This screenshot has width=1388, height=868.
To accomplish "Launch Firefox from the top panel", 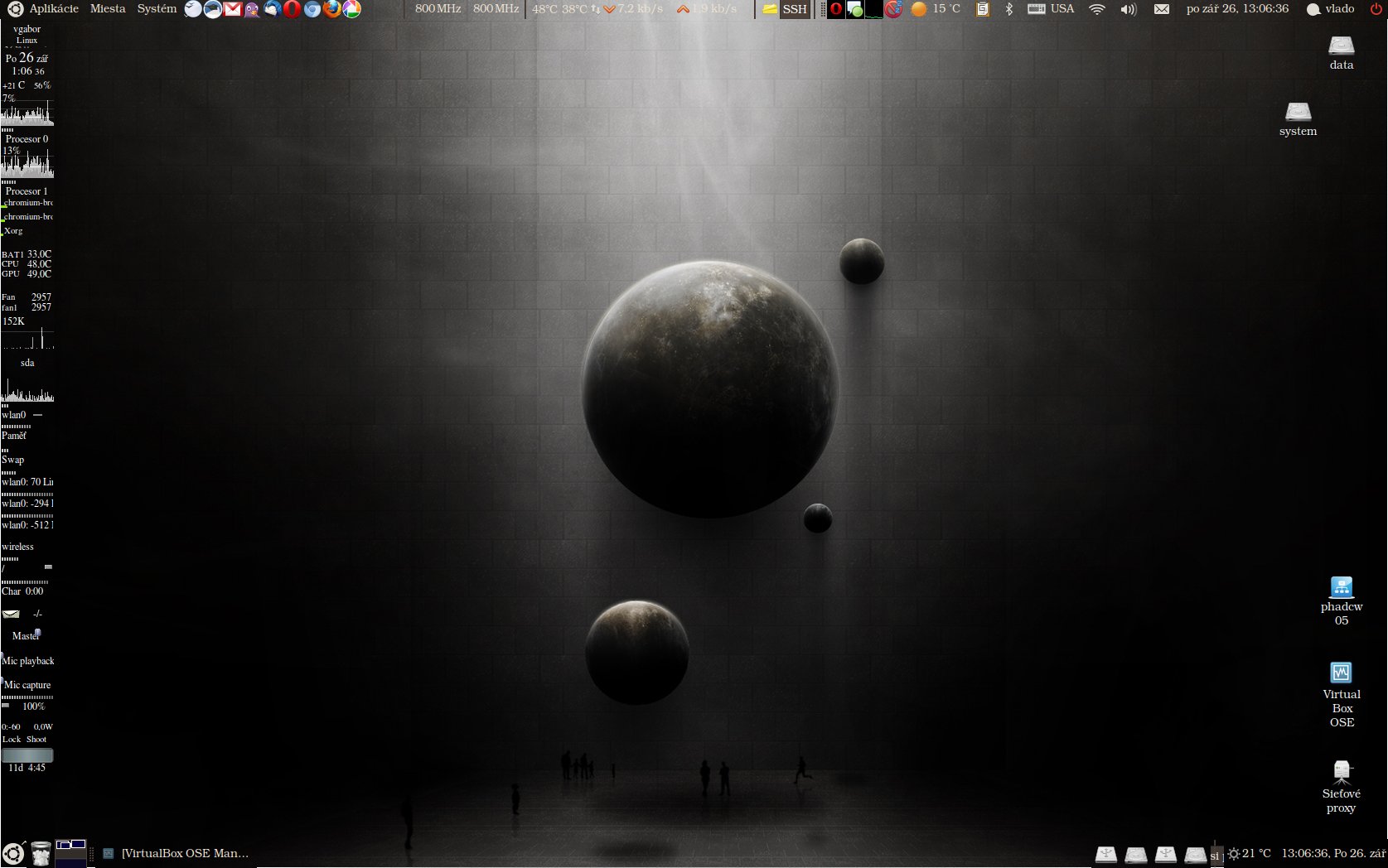I will [x=332, y=9].
